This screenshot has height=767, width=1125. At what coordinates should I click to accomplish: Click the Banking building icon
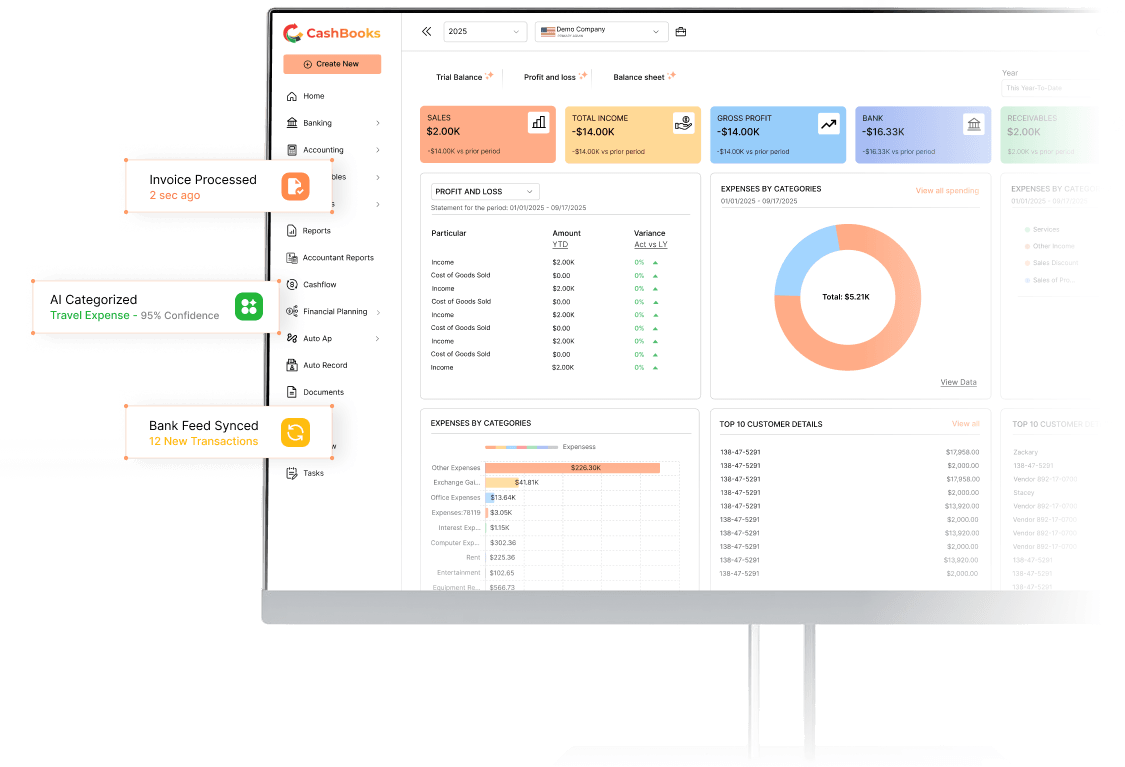coord(292,123)
